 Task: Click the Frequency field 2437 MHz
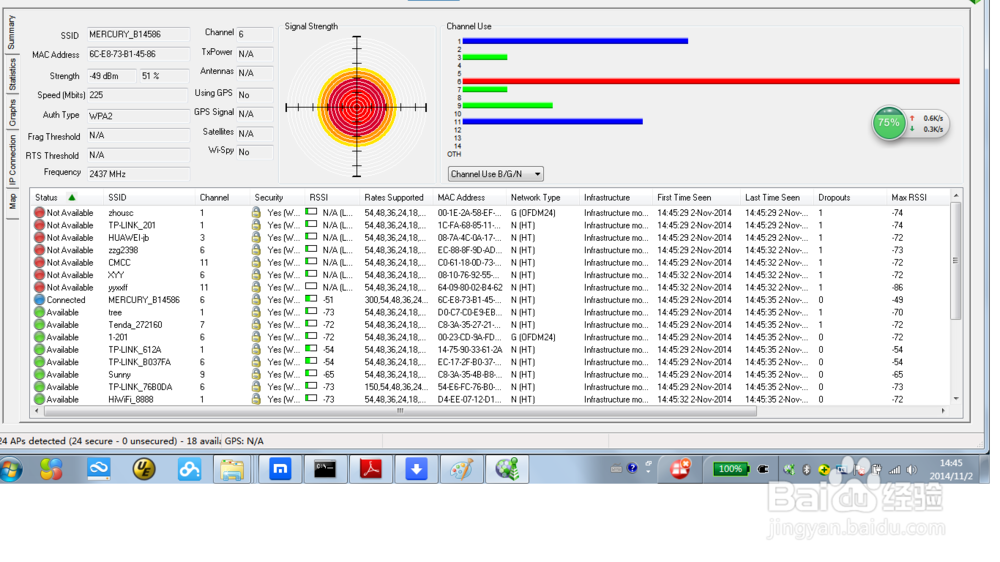[x=138, y=174]
